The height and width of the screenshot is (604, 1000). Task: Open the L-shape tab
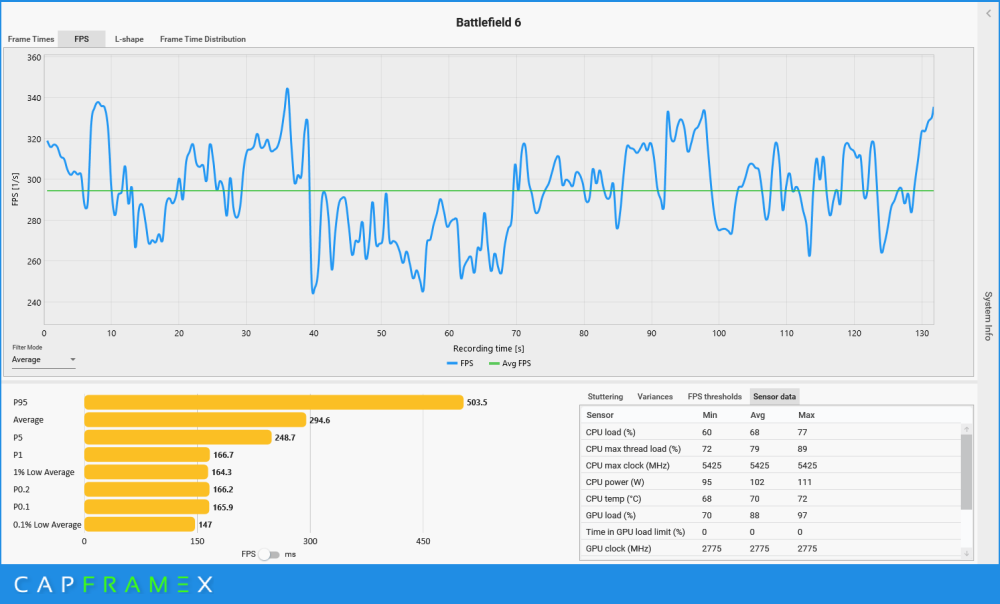129,39
